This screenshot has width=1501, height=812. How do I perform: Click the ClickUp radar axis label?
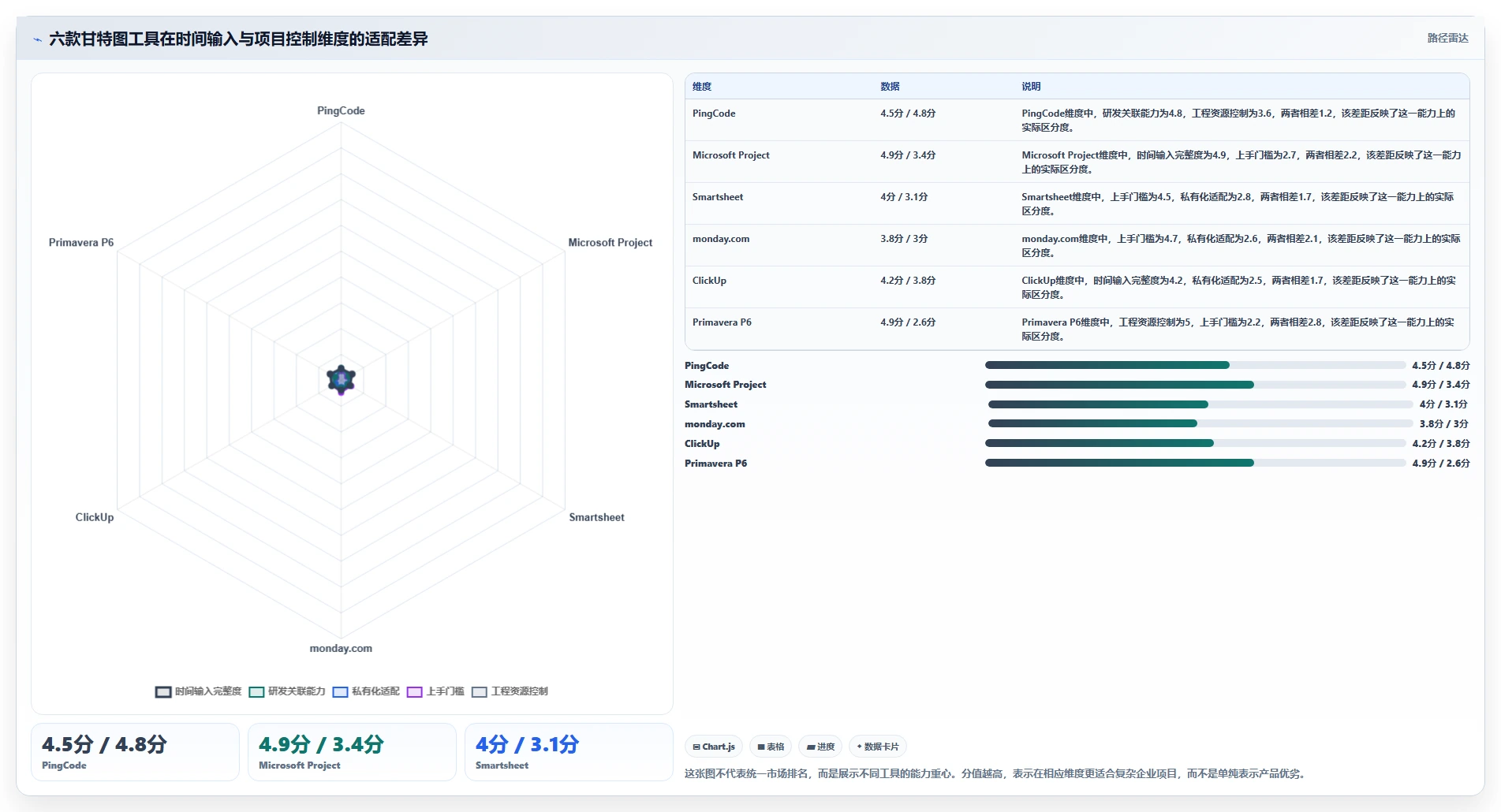click(x=95, y=517)
